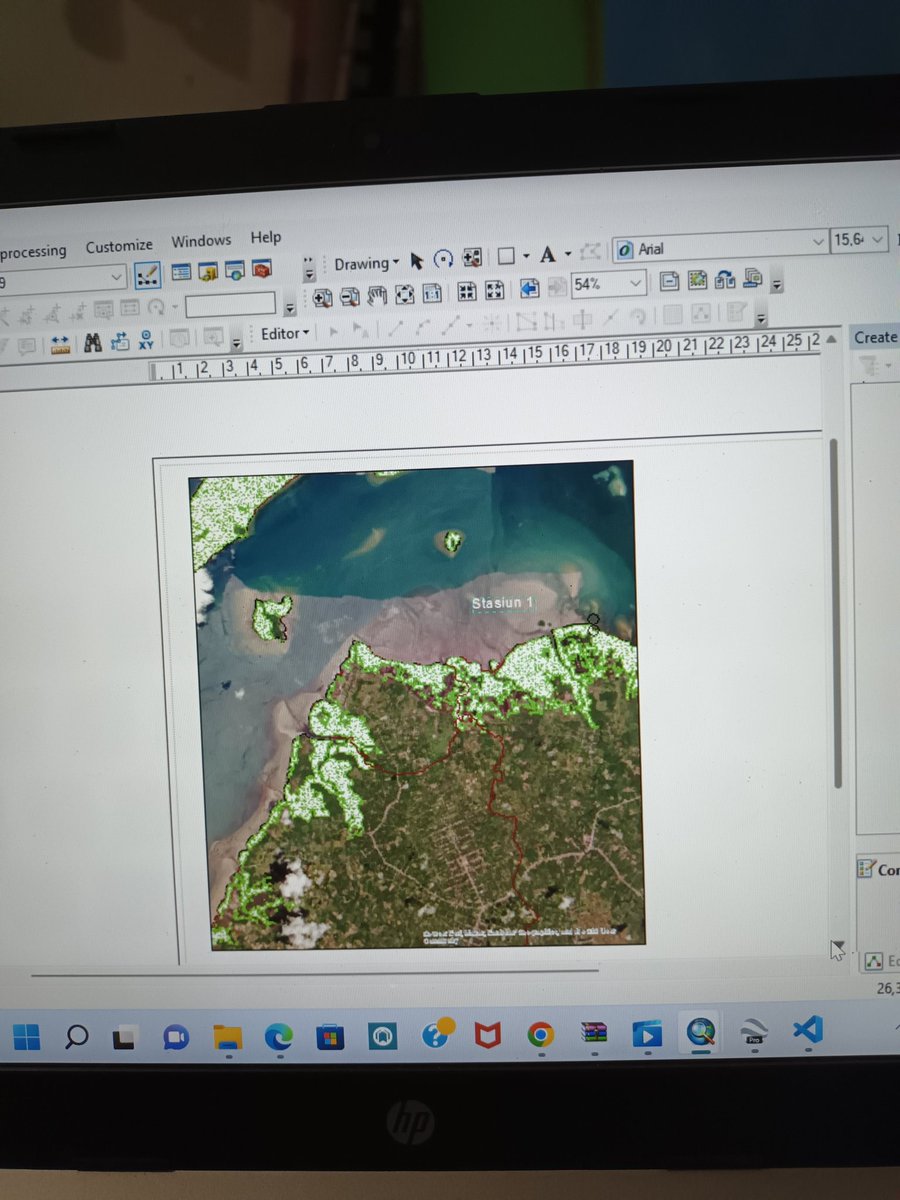Image resolution: width=900 pixels, height=1200 pixels.
Task: Open File Explorer from taskbar
Action: 227,1037
